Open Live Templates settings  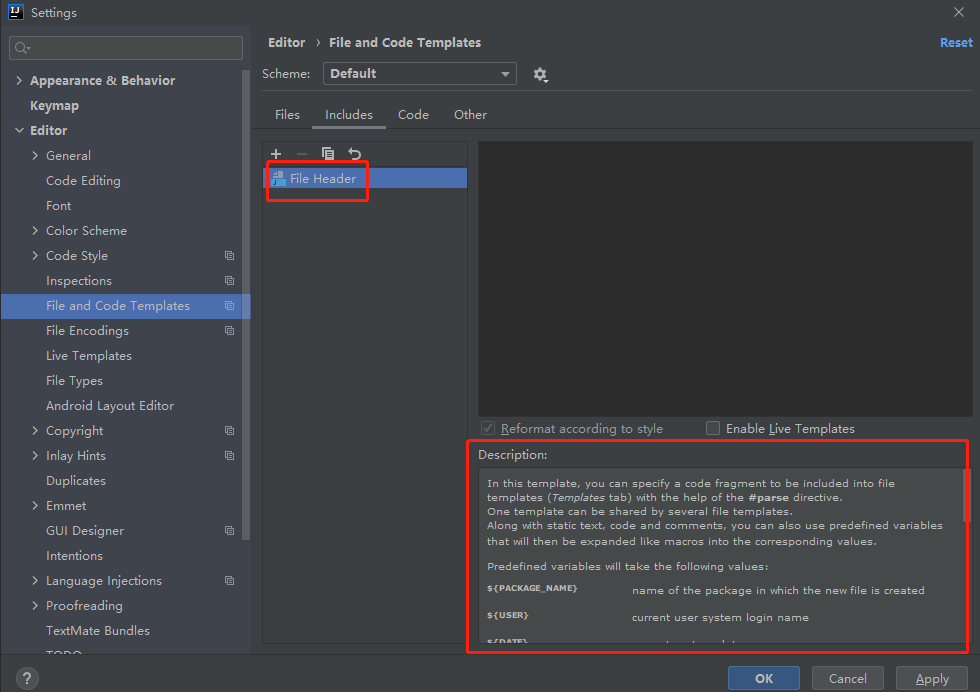[89, 356]
